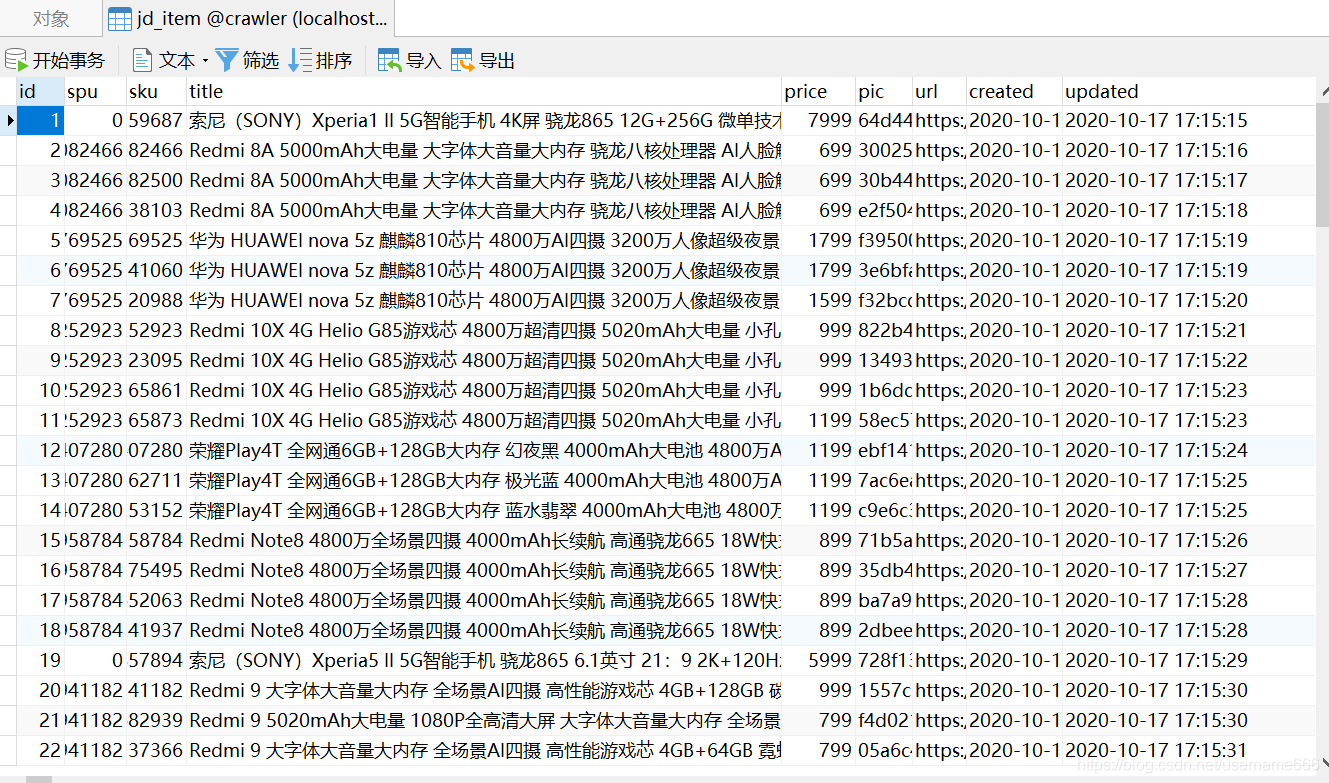Select the pic cell starting with 71b5a

[884, 541]
